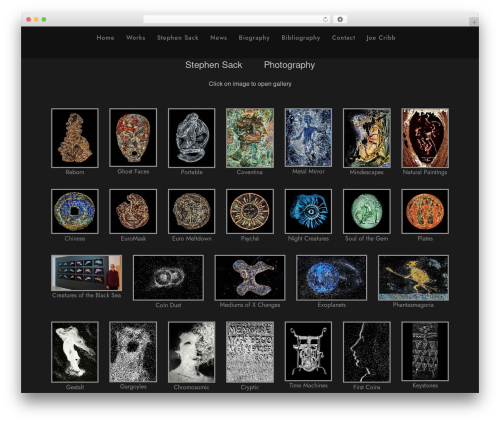Click the Reborn caption text
Viewport: 500px width, 423px height.
point(75,172)
